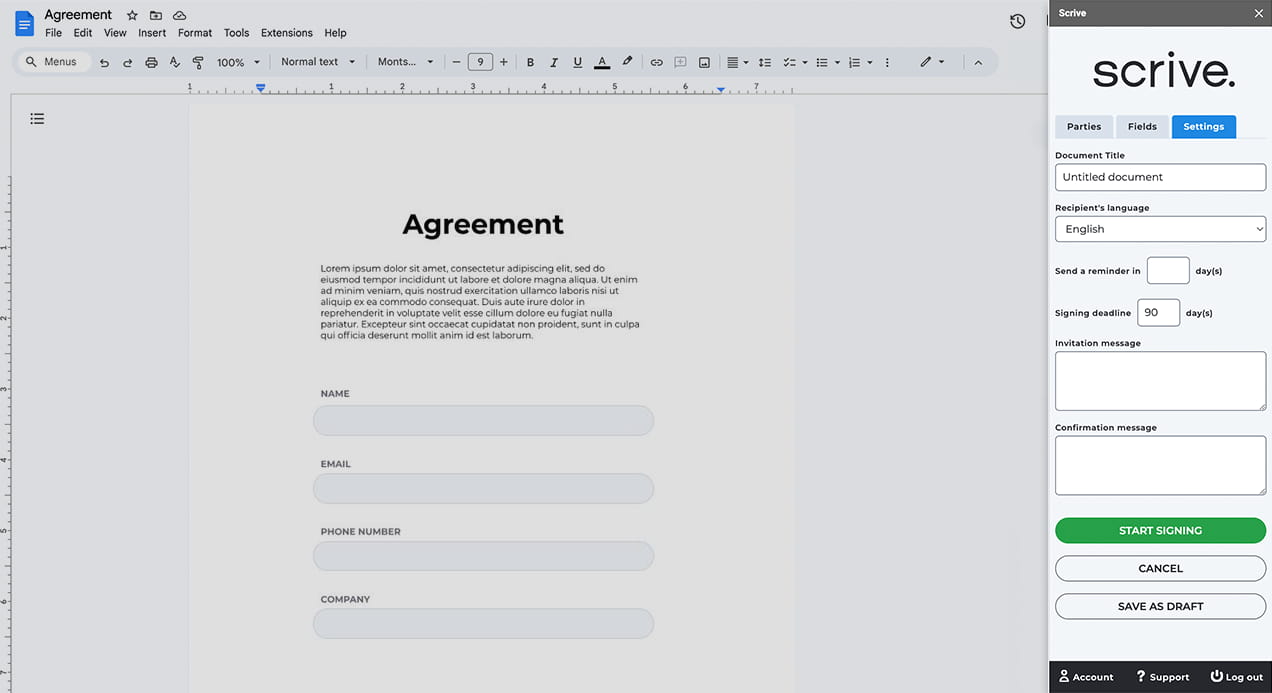
Task: Expand the Normal text style dropdown
Action: click(x=318, y=62)
